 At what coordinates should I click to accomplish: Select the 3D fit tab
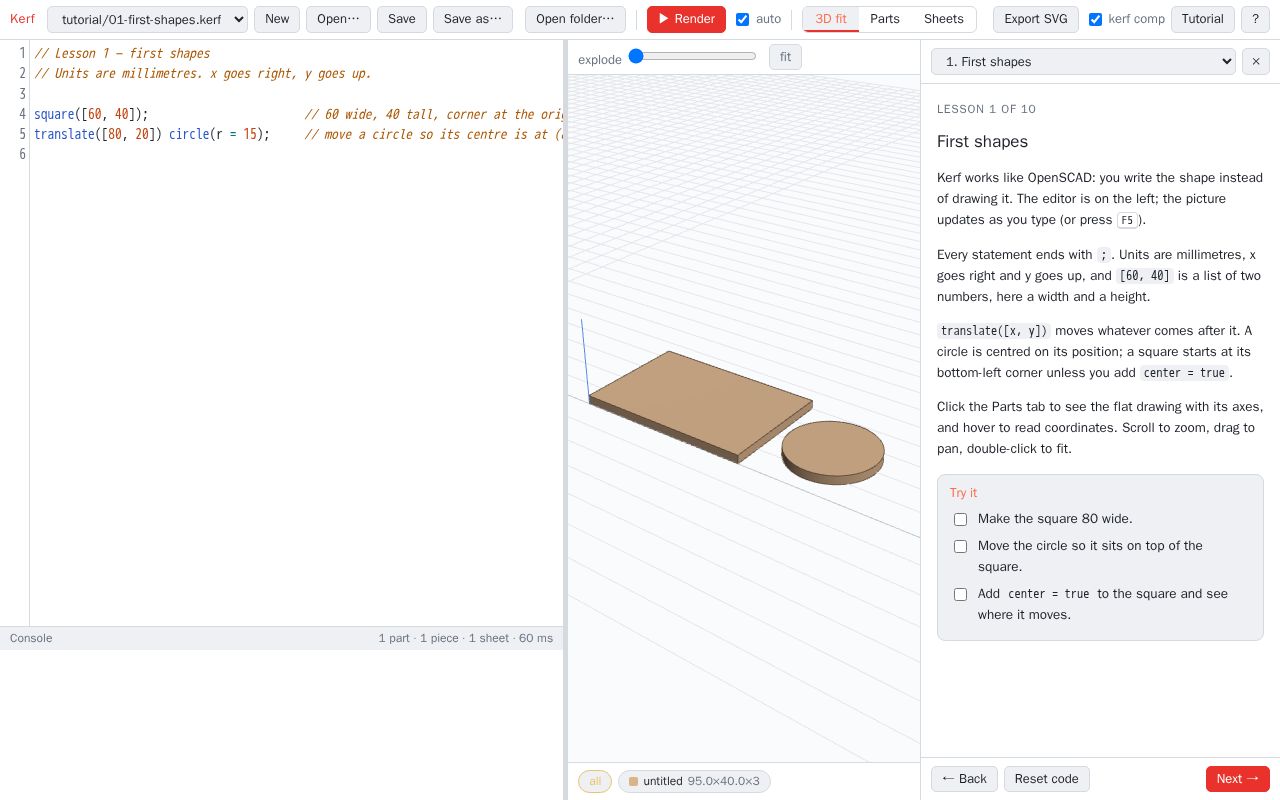(831, 19)
